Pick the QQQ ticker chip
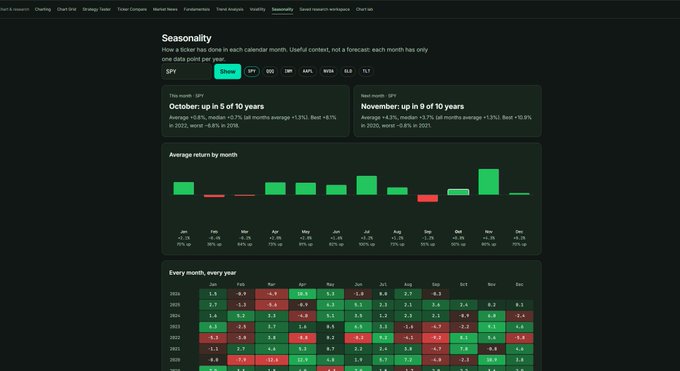Image resolution: width=680 pixels, height=371 pixels. point(270,71)
